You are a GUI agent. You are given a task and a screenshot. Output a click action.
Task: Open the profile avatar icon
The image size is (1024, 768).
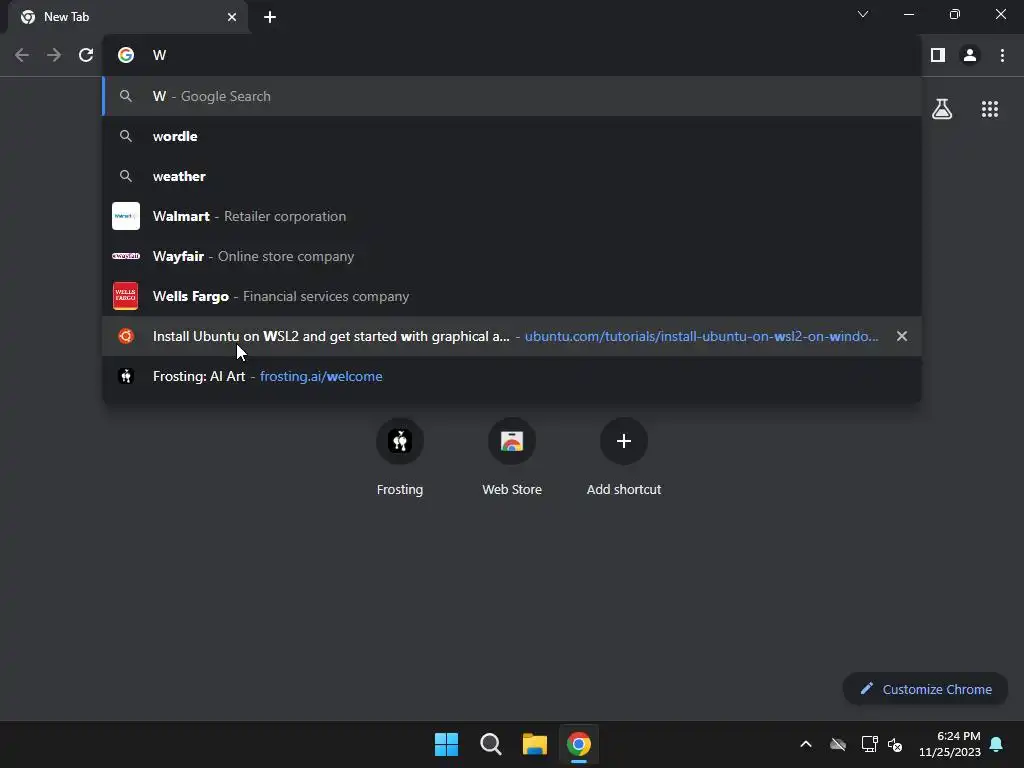tap(970, 55)
